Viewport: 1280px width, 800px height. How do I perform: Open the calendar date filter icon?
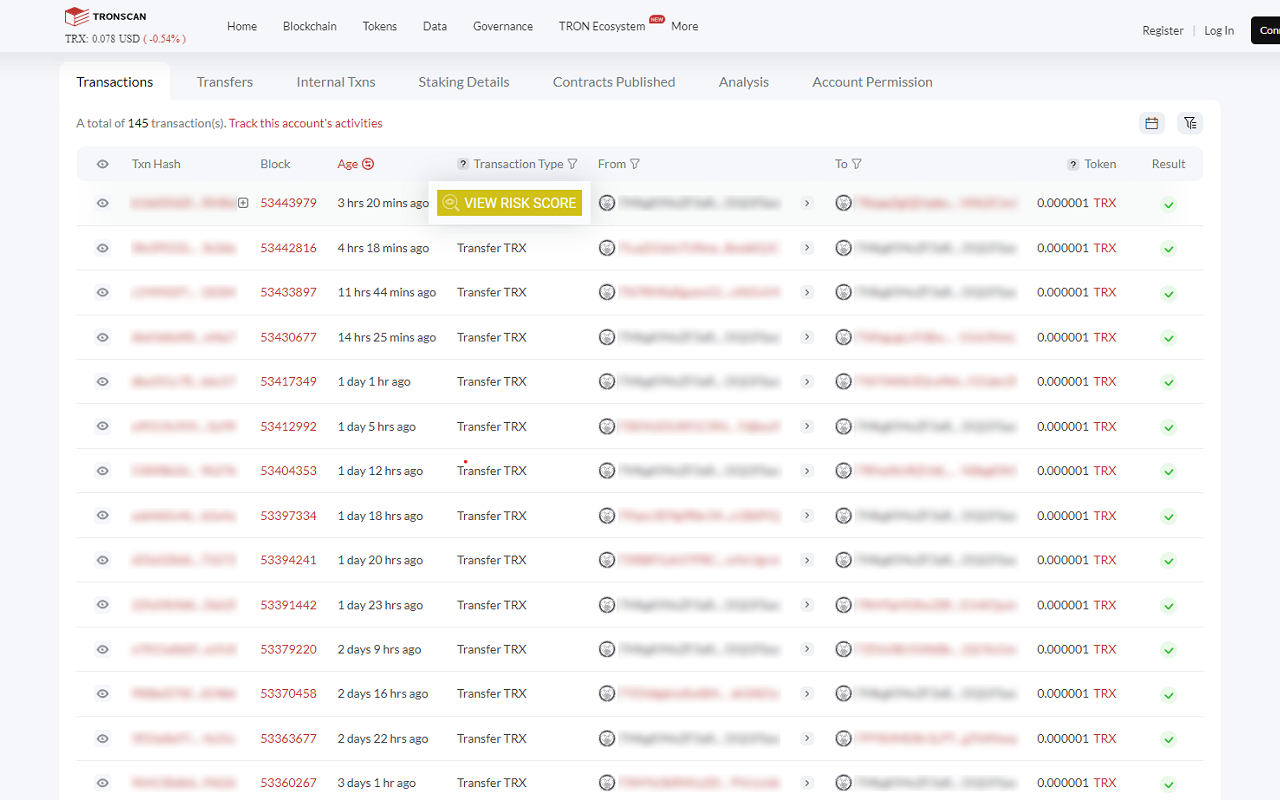[1152, 123]
